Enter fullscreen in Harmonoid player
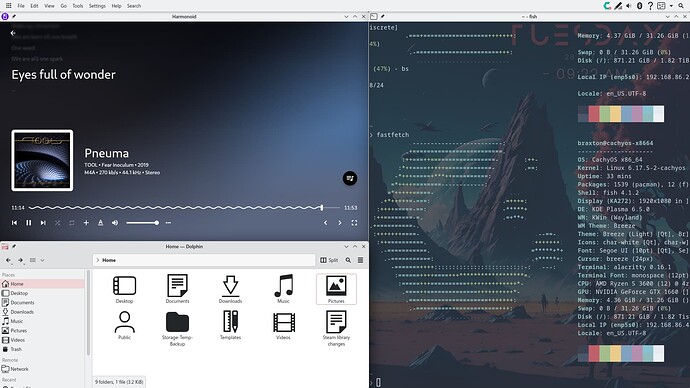The height and width of the screenshot is (388, 690). pyautogui.click(x=354, y=223)
